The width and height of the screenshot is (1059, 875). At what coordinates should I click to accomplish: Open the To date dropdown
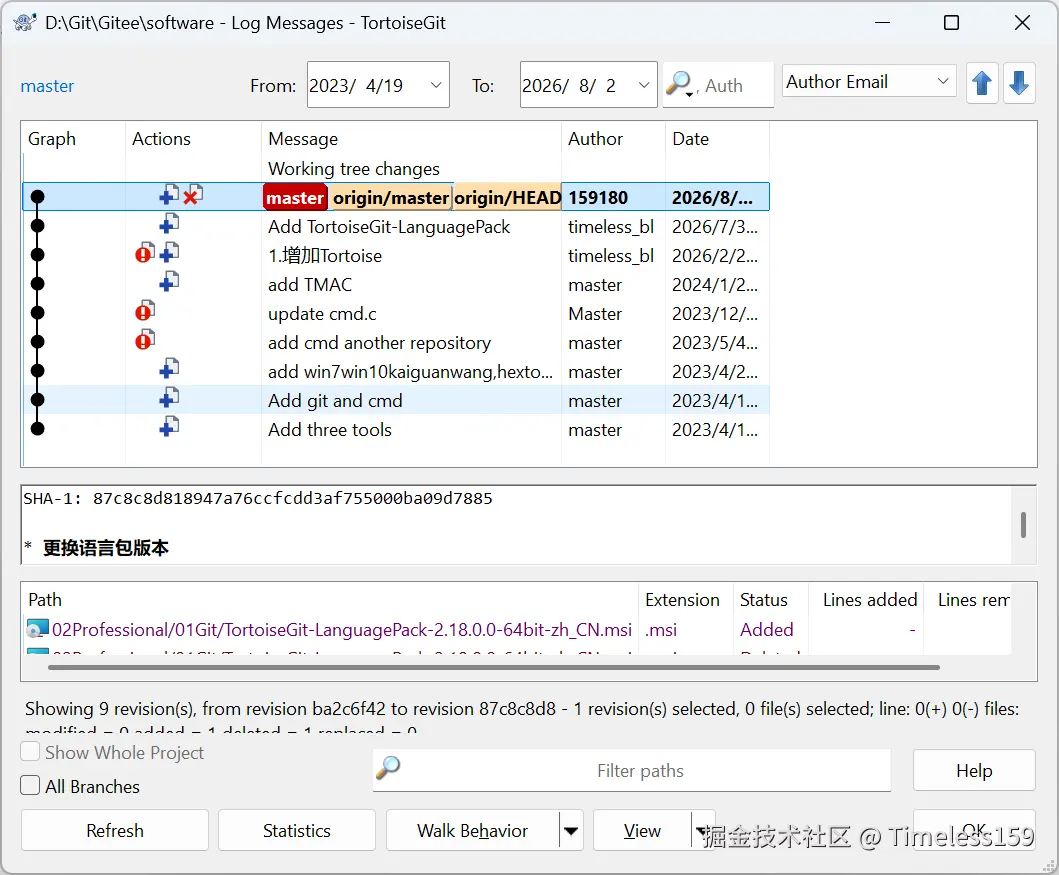[x=644, y=85]
